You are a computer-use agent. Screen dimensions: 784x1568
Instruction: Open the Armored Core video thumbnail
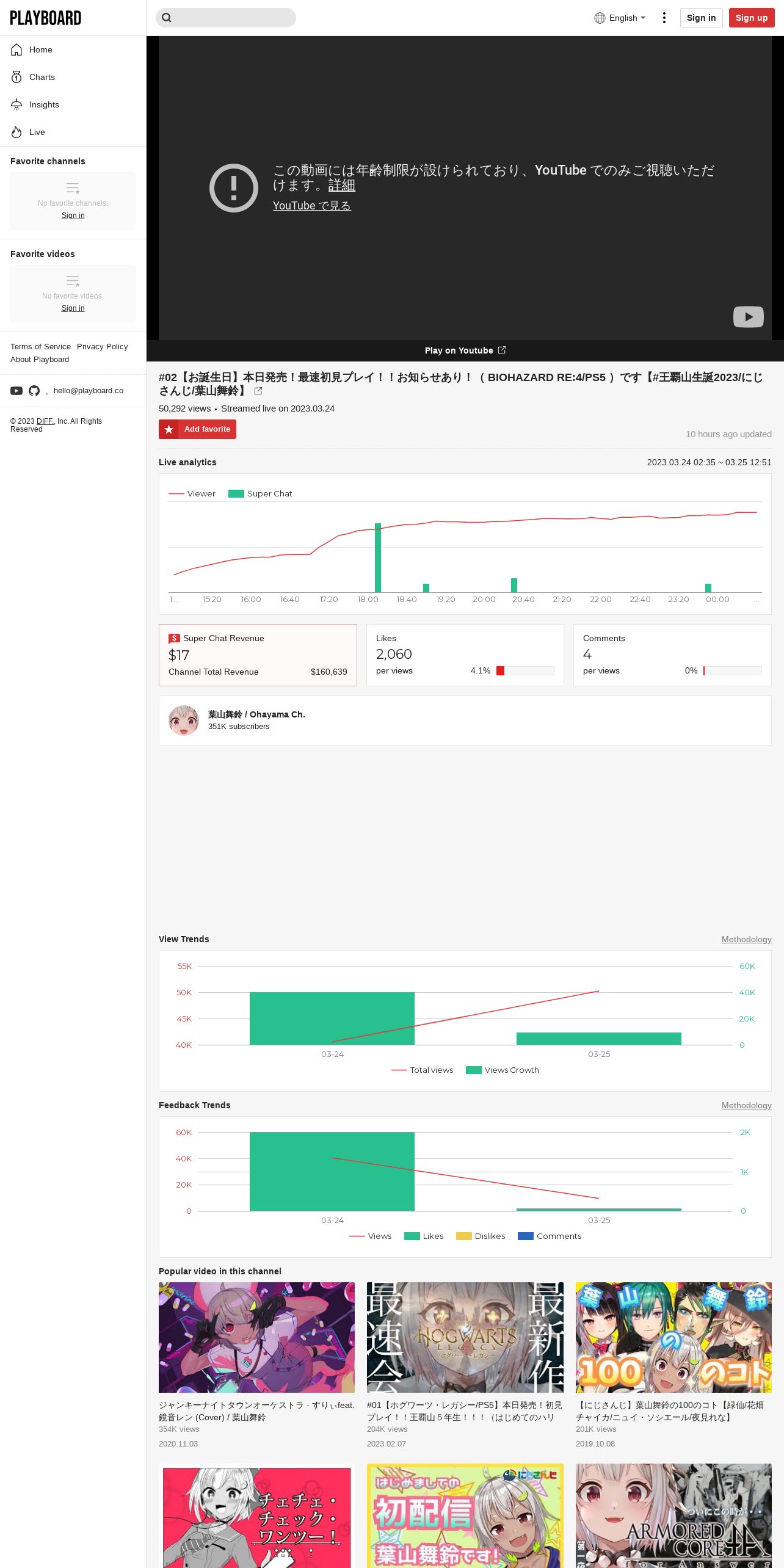673,1515
